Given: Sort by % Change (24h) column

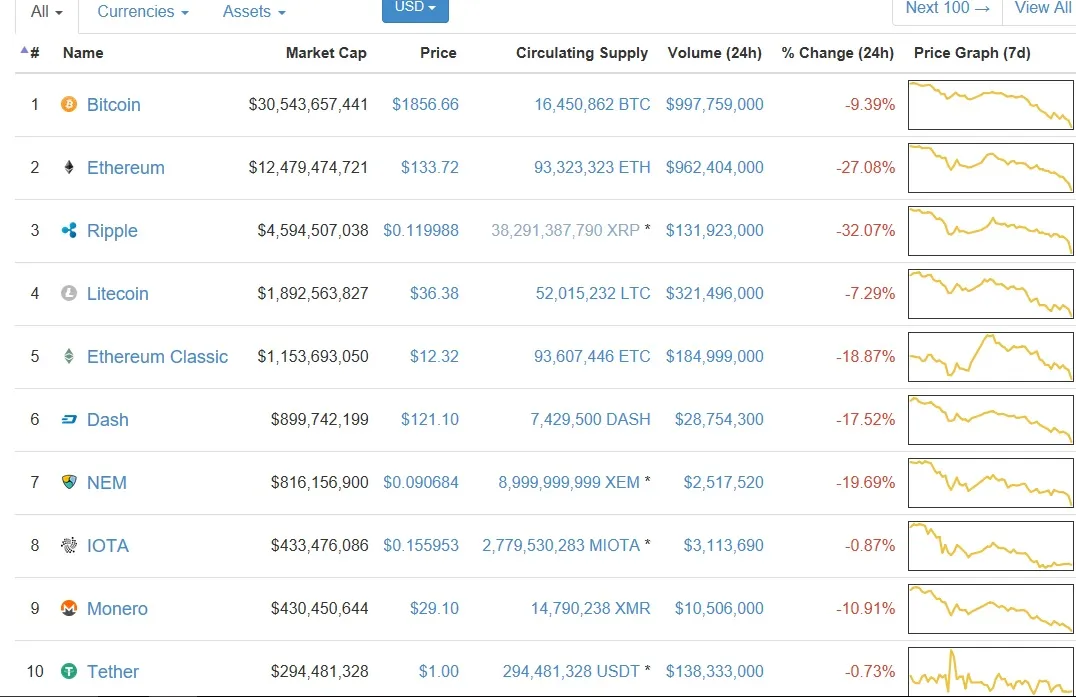Looking at the screenshot, I should click(x=837, y=53).
